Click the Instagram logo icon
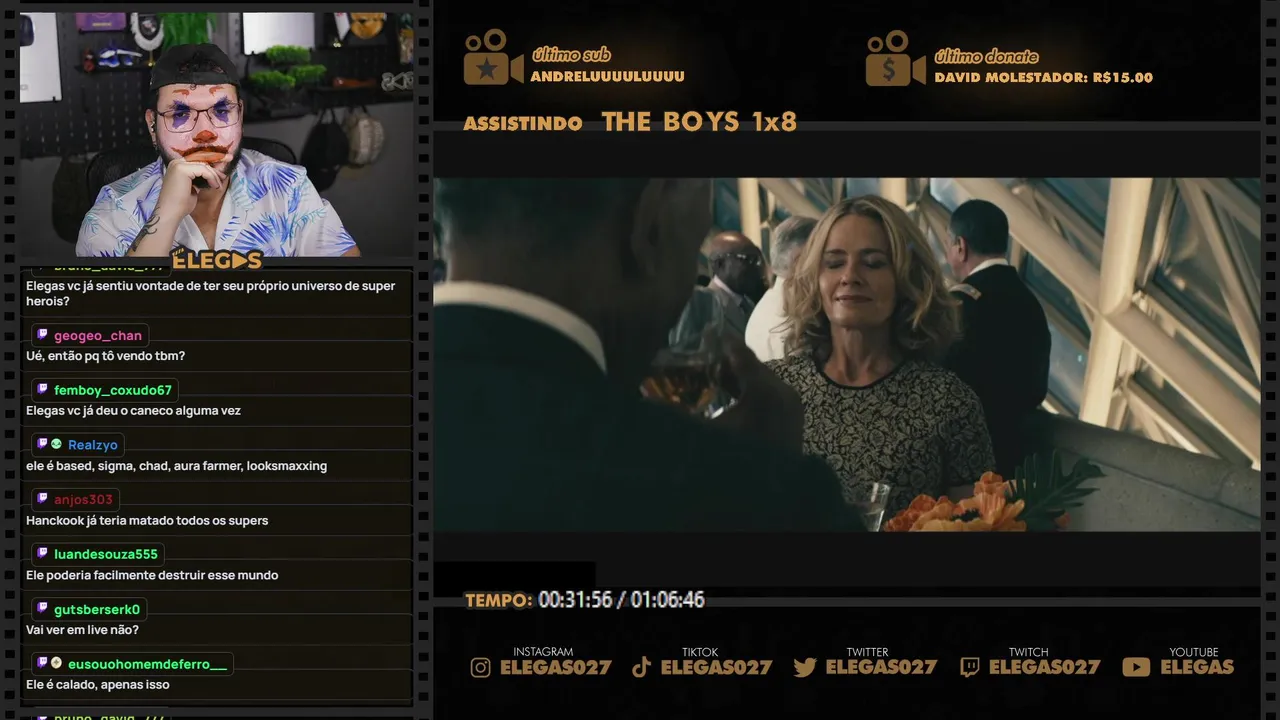This screenshot has width=1280, height=720. click(x=481, y=668)
